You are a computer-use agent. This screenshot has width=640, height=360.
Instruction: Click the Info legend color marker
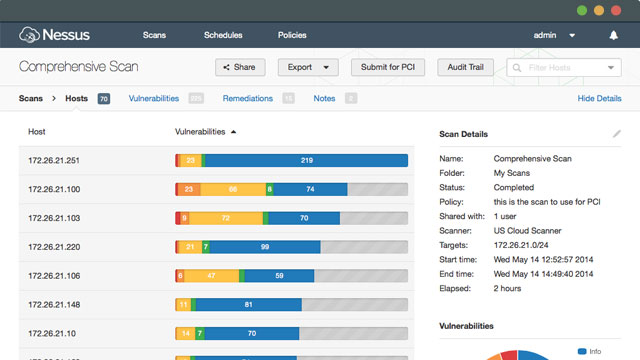click(x=582, y=351)
